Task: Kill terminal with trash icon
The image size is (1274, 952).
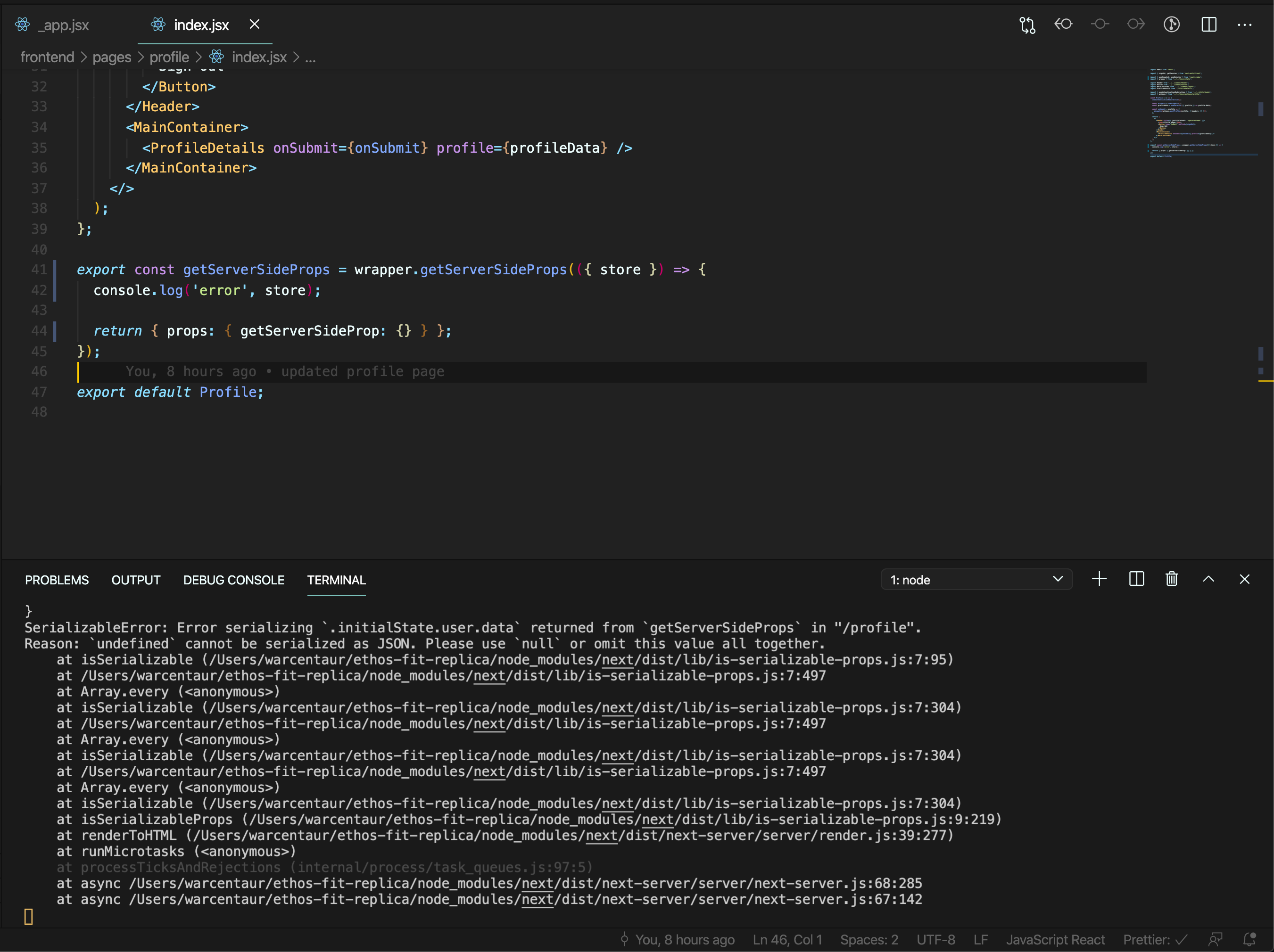Action: pyautogui.click(x=1172, y=579)
